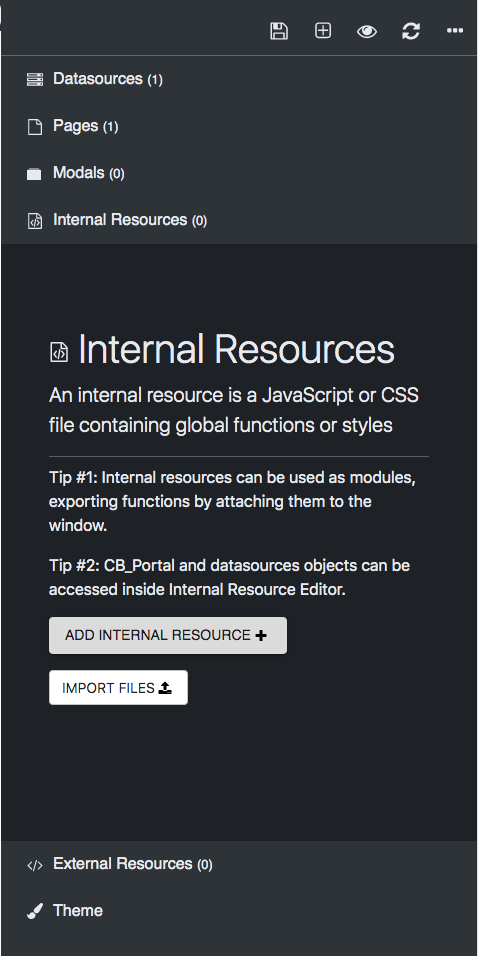Toggle preview with the eye icon

click(366, 31)
